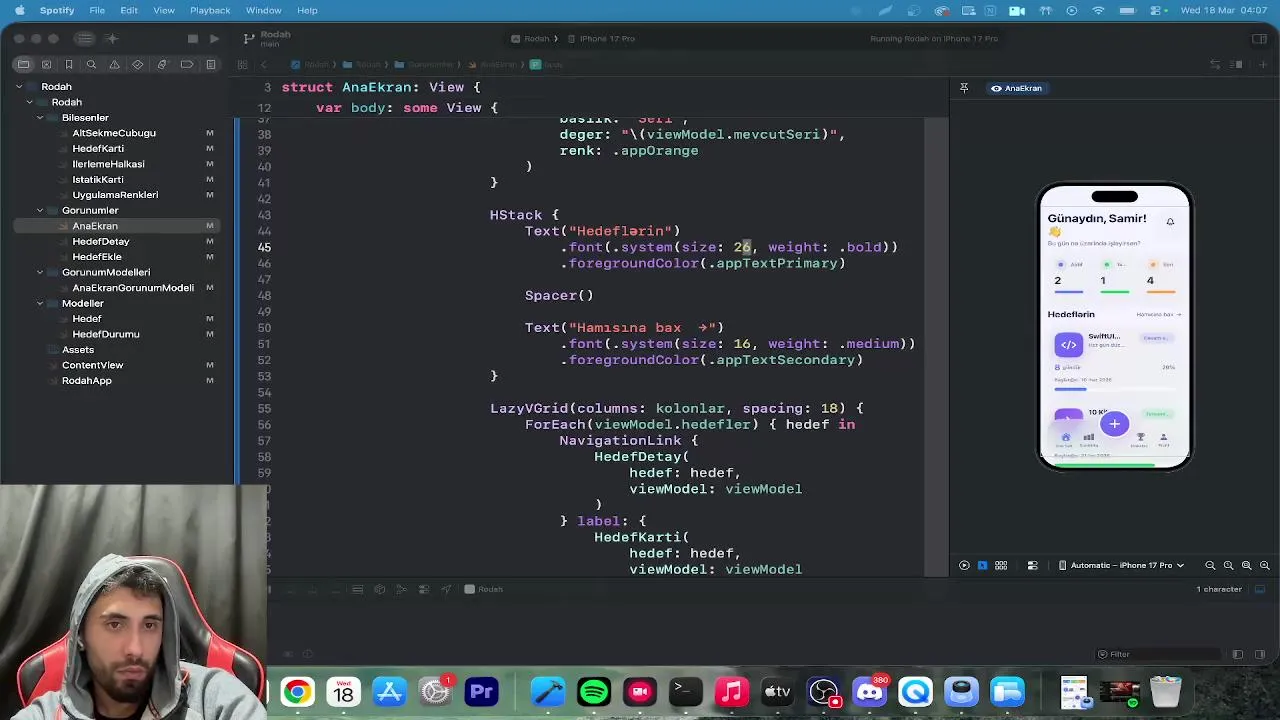Open the breakpoint navigator icon
The width and height of the screenshot is (1280, 720).
point(187,65)
